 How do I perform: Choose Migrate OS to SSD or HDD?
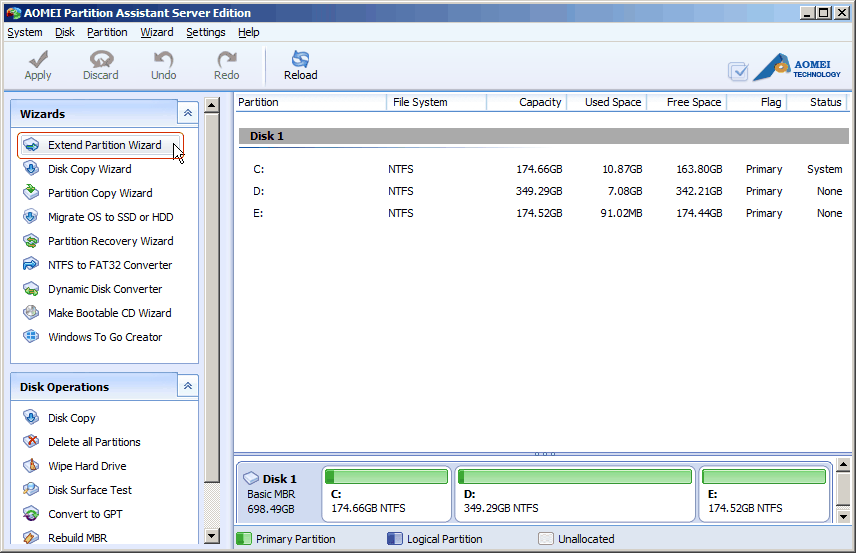click(x=110, y=217)
